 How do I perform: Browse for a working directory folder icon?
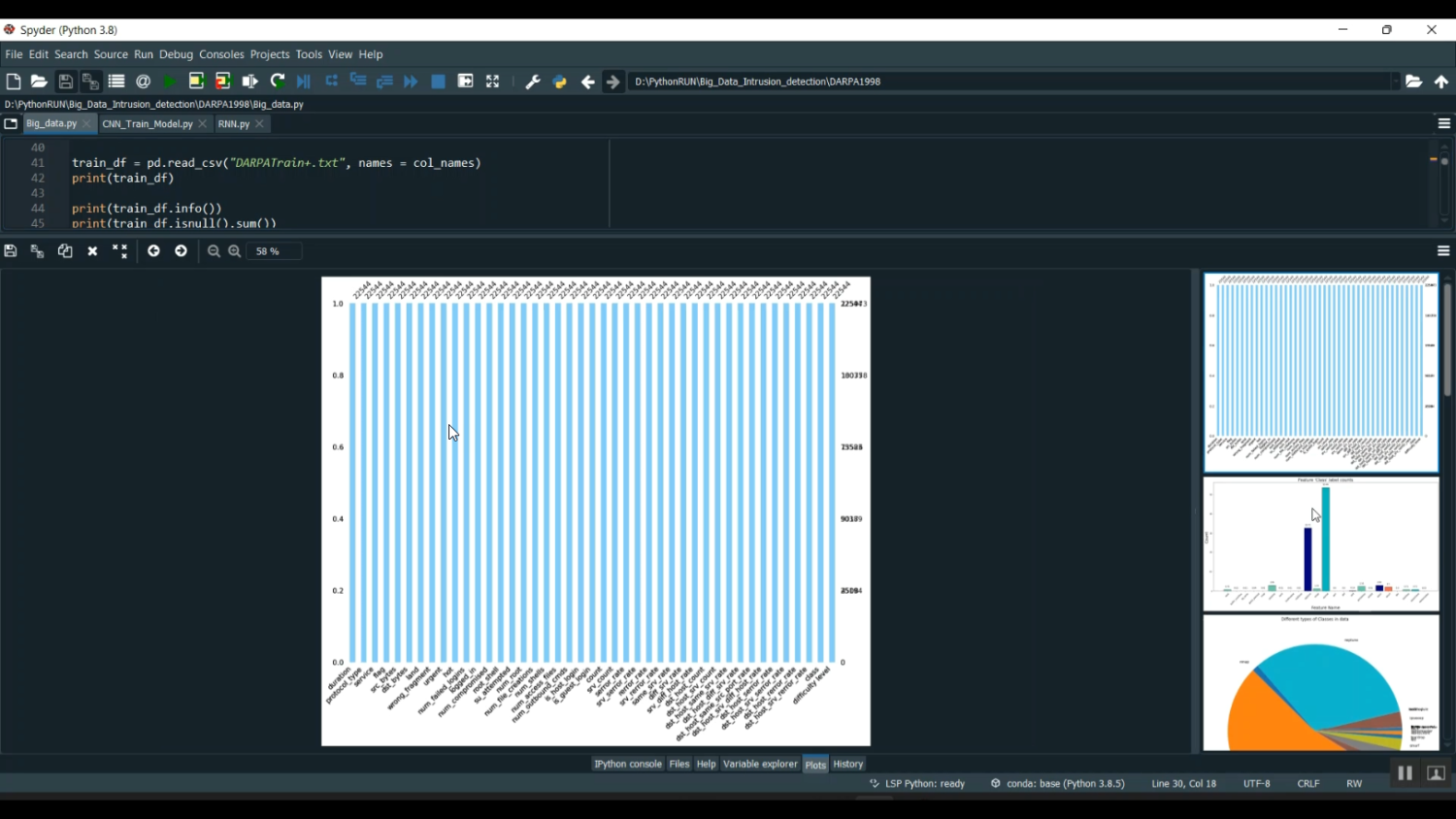1413,82
